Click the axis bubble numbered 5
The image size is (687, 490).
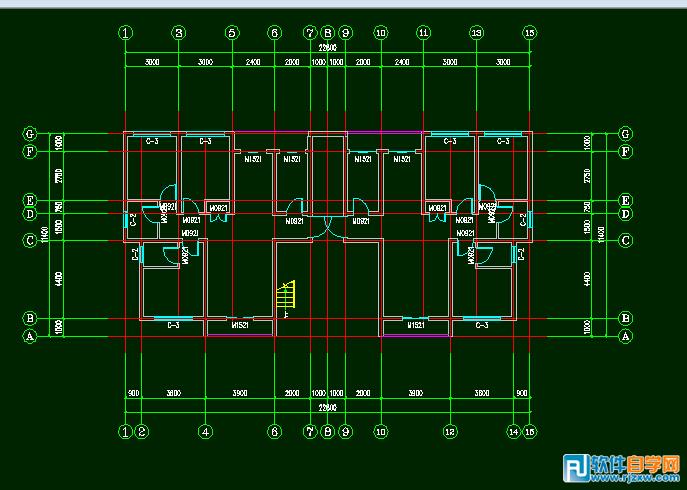[232, 33]
